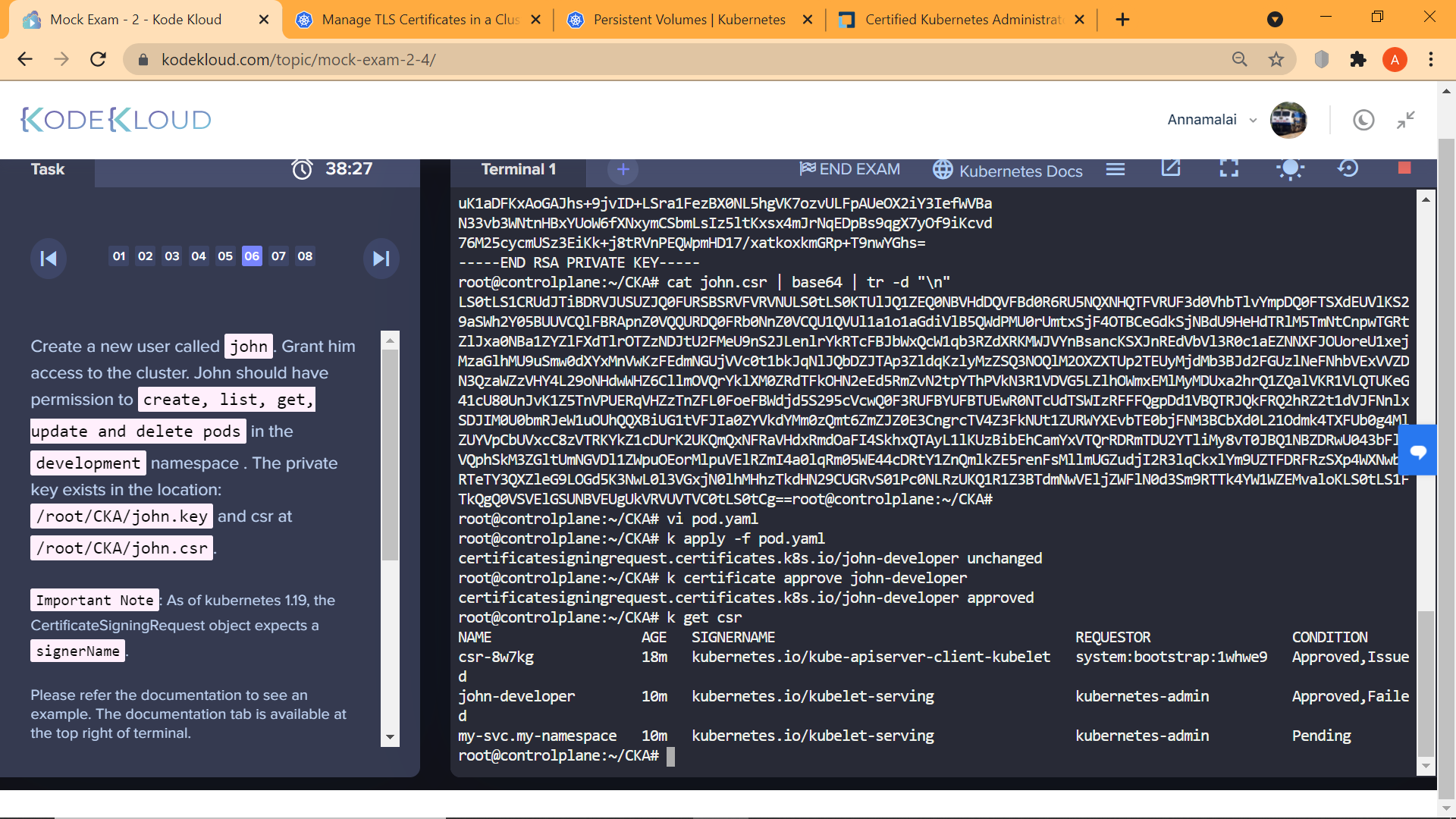Select the Terminal 1 tab
The image size is (1456, 819).
point(519,169)
